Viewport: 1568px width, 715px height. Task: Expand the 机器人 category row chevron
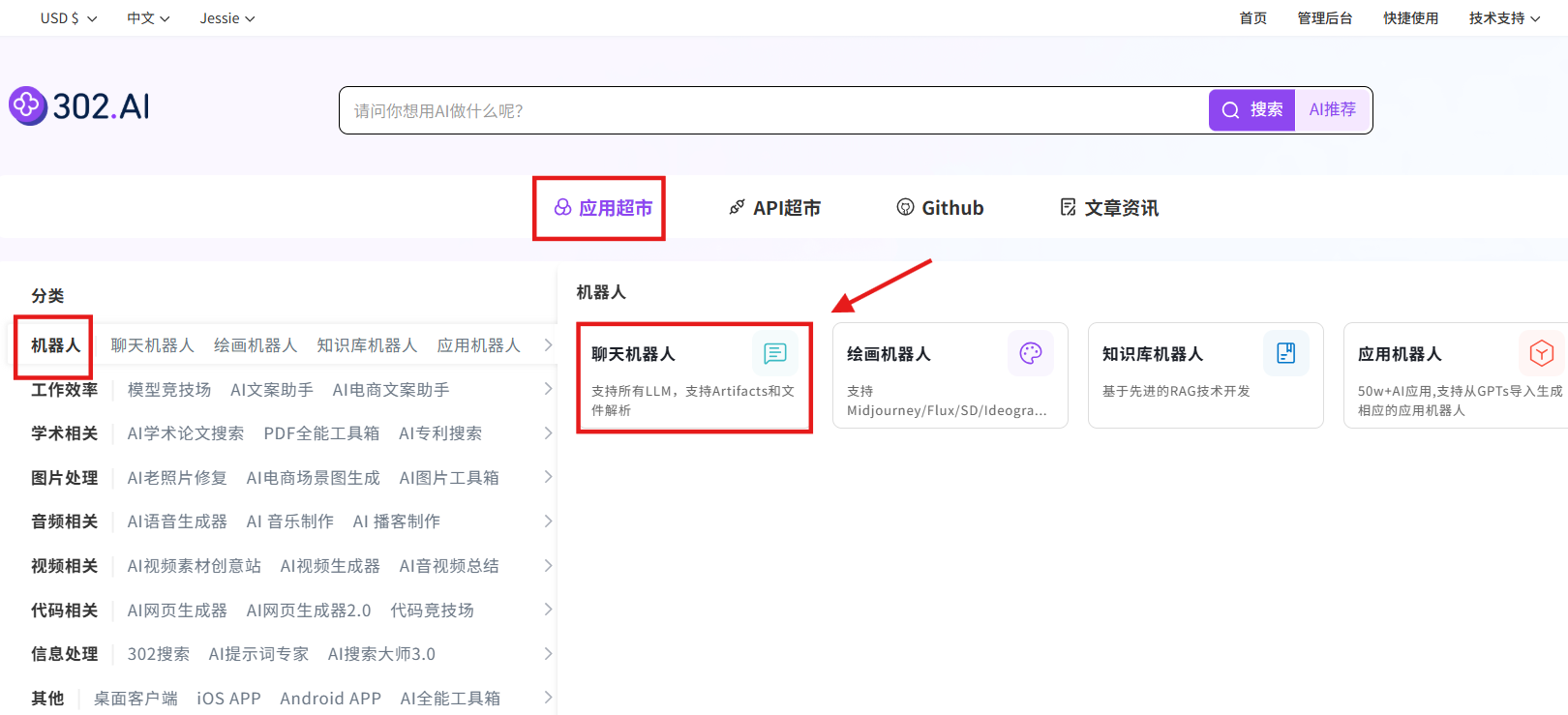[x=548, y=345]
